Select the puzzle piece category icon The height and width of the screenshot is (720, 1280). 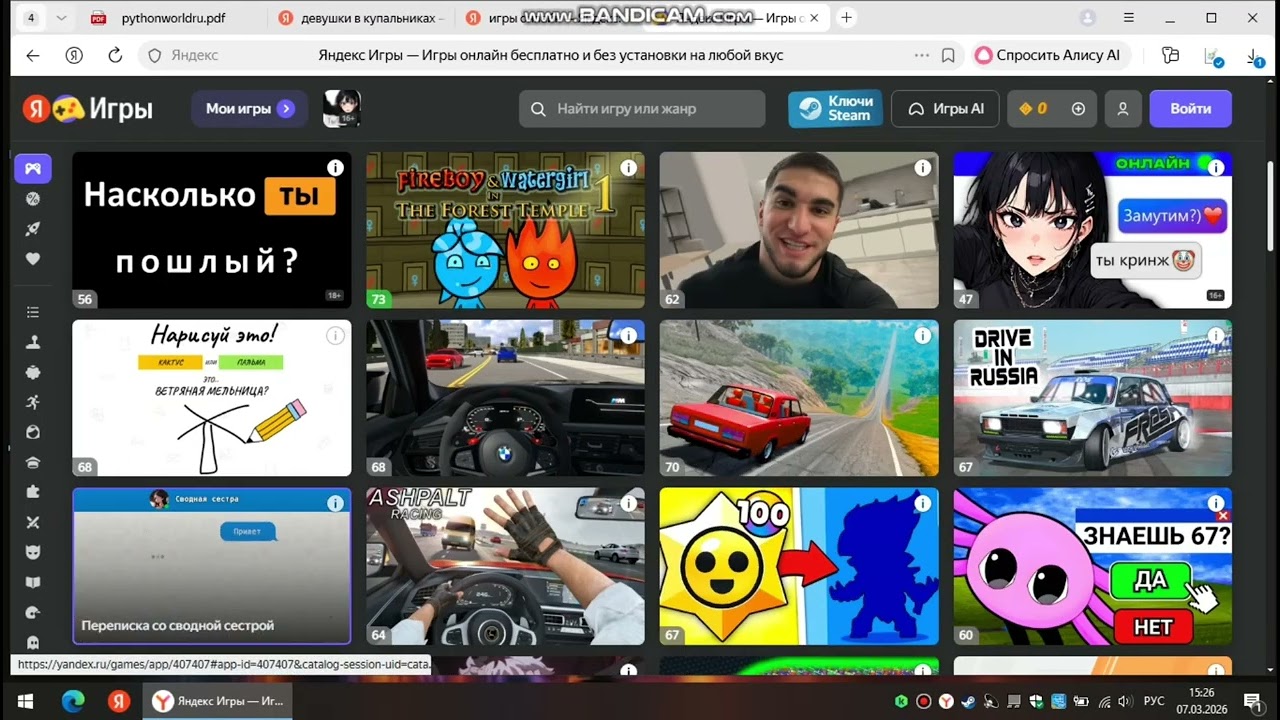tap(33, 491)
